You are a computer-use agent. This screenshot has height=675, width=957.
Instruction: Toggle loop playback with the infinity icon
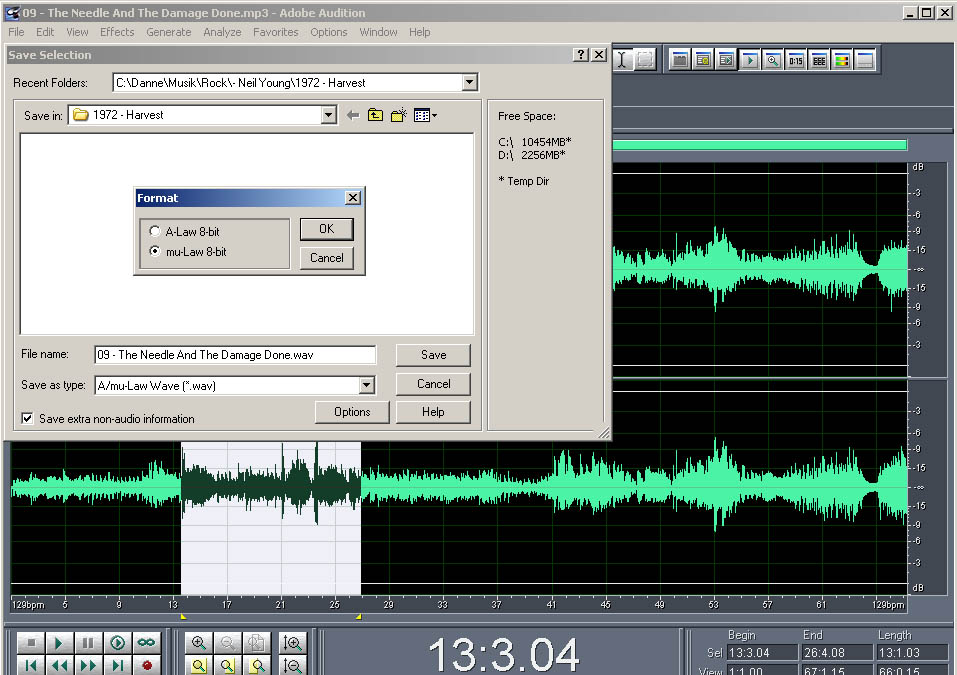pos(146,643)
